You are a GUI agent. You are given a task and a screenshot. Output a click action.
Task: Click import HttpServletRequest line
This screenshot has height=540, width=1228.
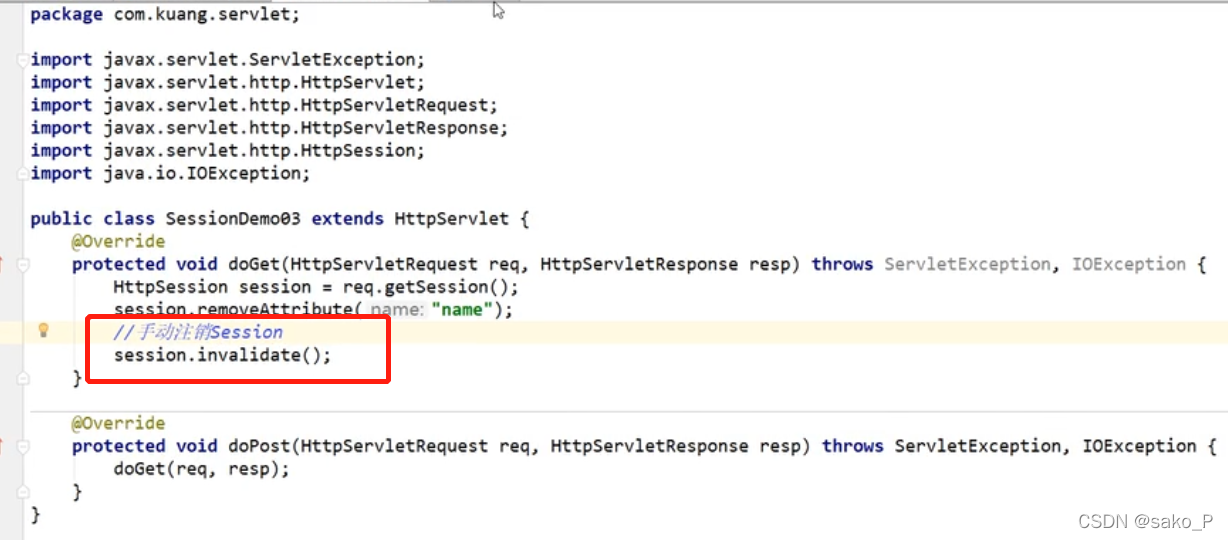264,105
